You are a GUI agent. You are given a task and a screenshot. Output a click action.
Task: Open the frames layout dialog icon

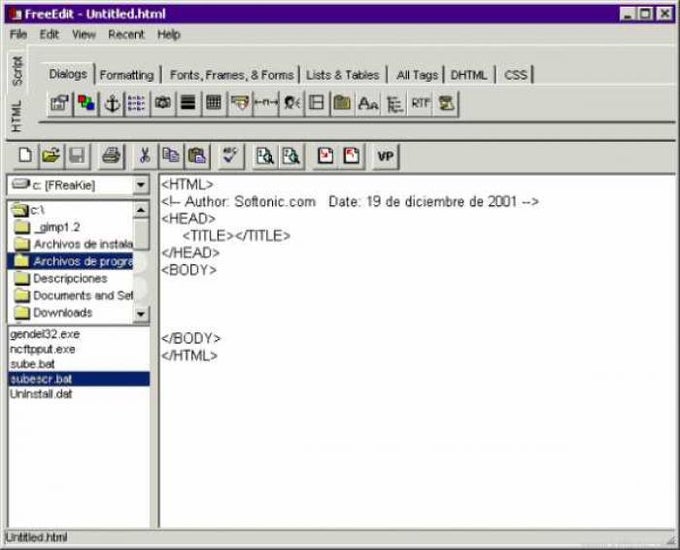pyautogui.click(x=317, y=104)
